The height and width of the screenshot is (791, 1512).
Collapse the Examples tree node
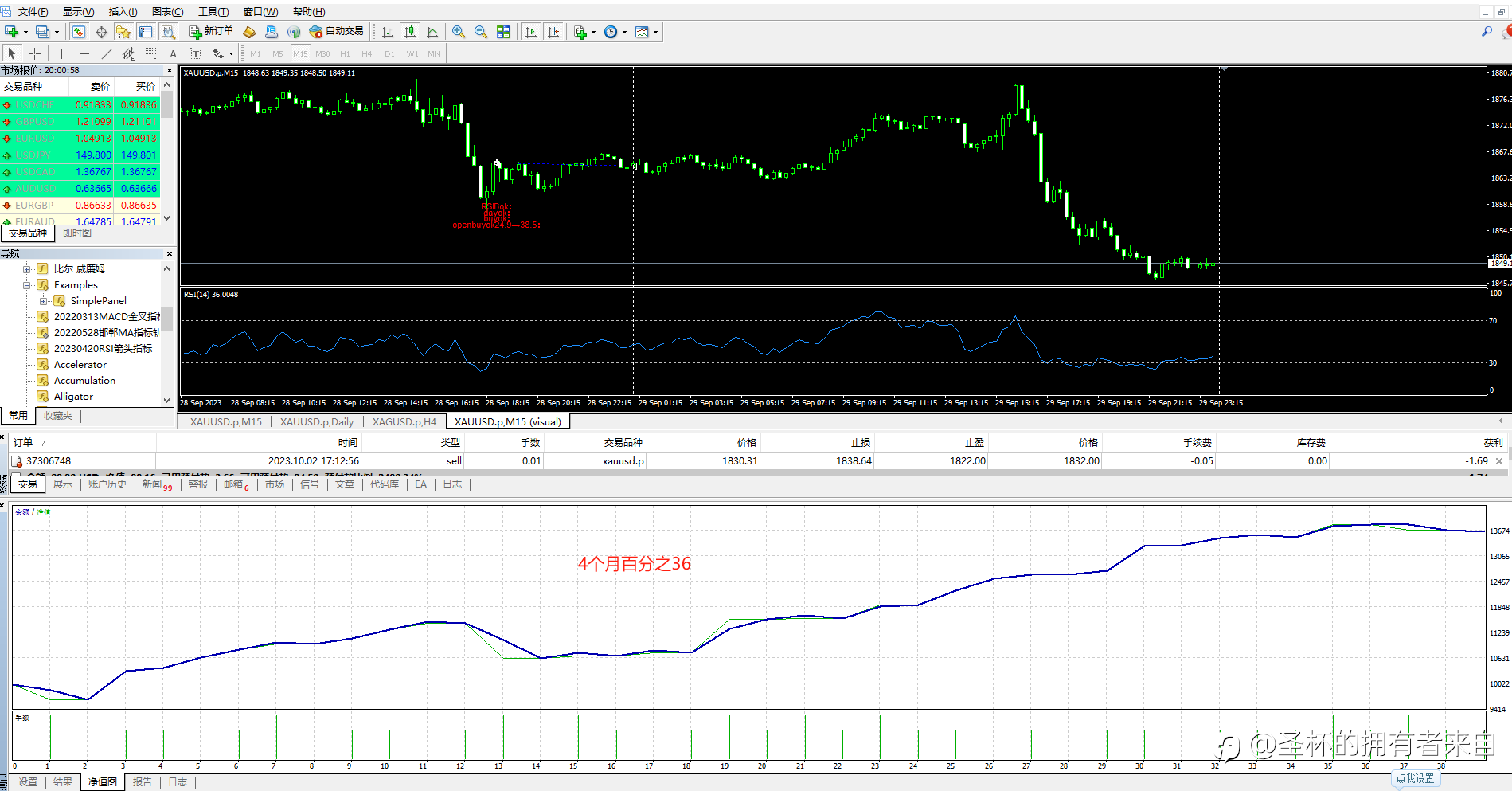(27, 285)
